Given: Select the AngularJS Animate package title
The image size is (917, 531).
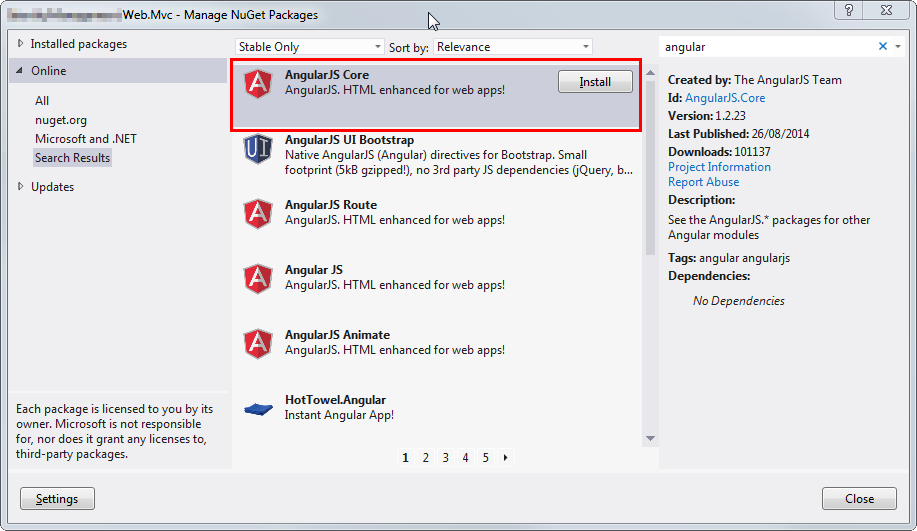Looking at the screenshot, I should [337, 335].
